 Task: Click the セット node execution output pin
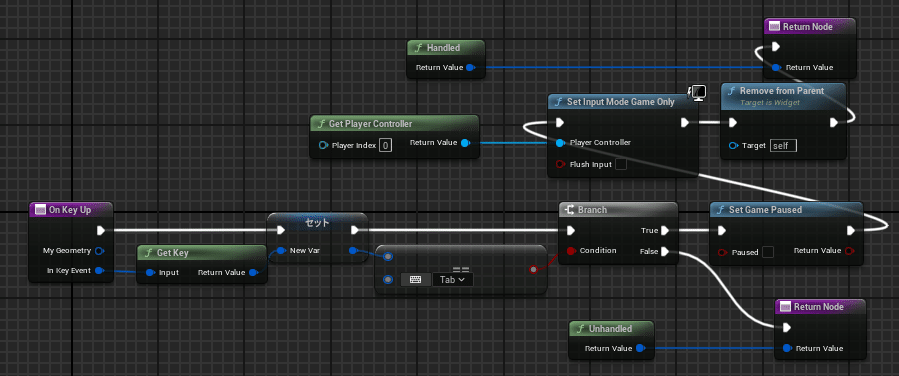[355, 230]
